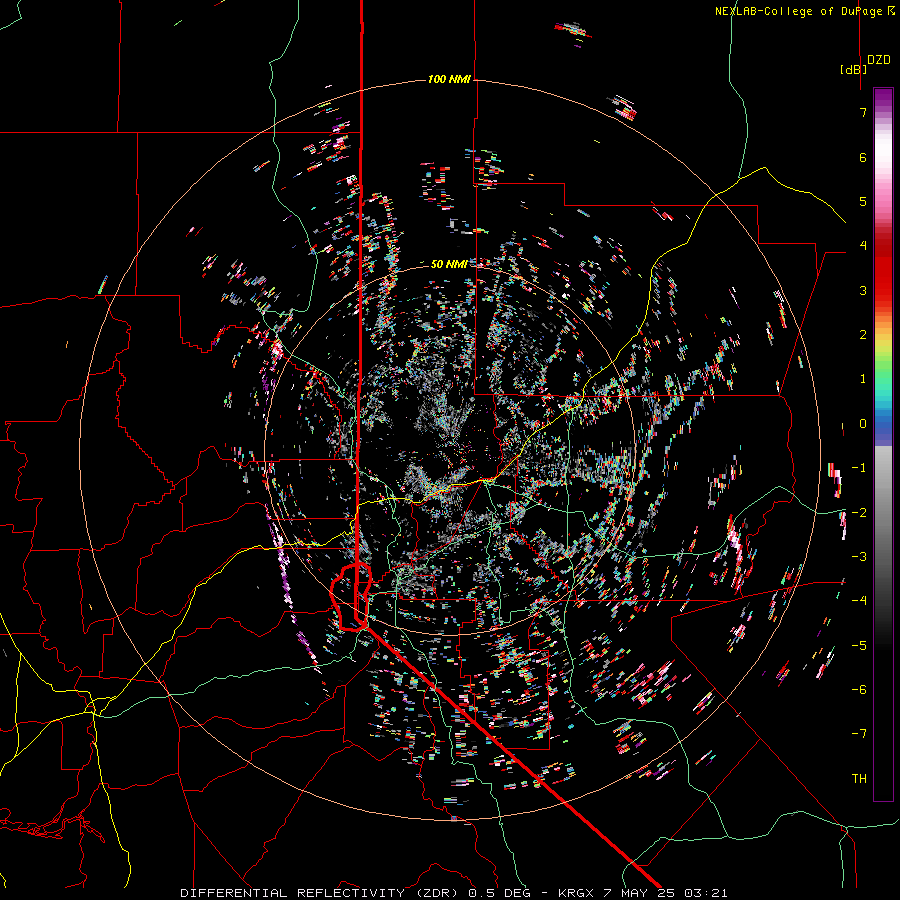Image resolution: width=900 pixels, height=900 pixels.
Task: Click the 100 NMI range ring label
Action: coord(449,79)
